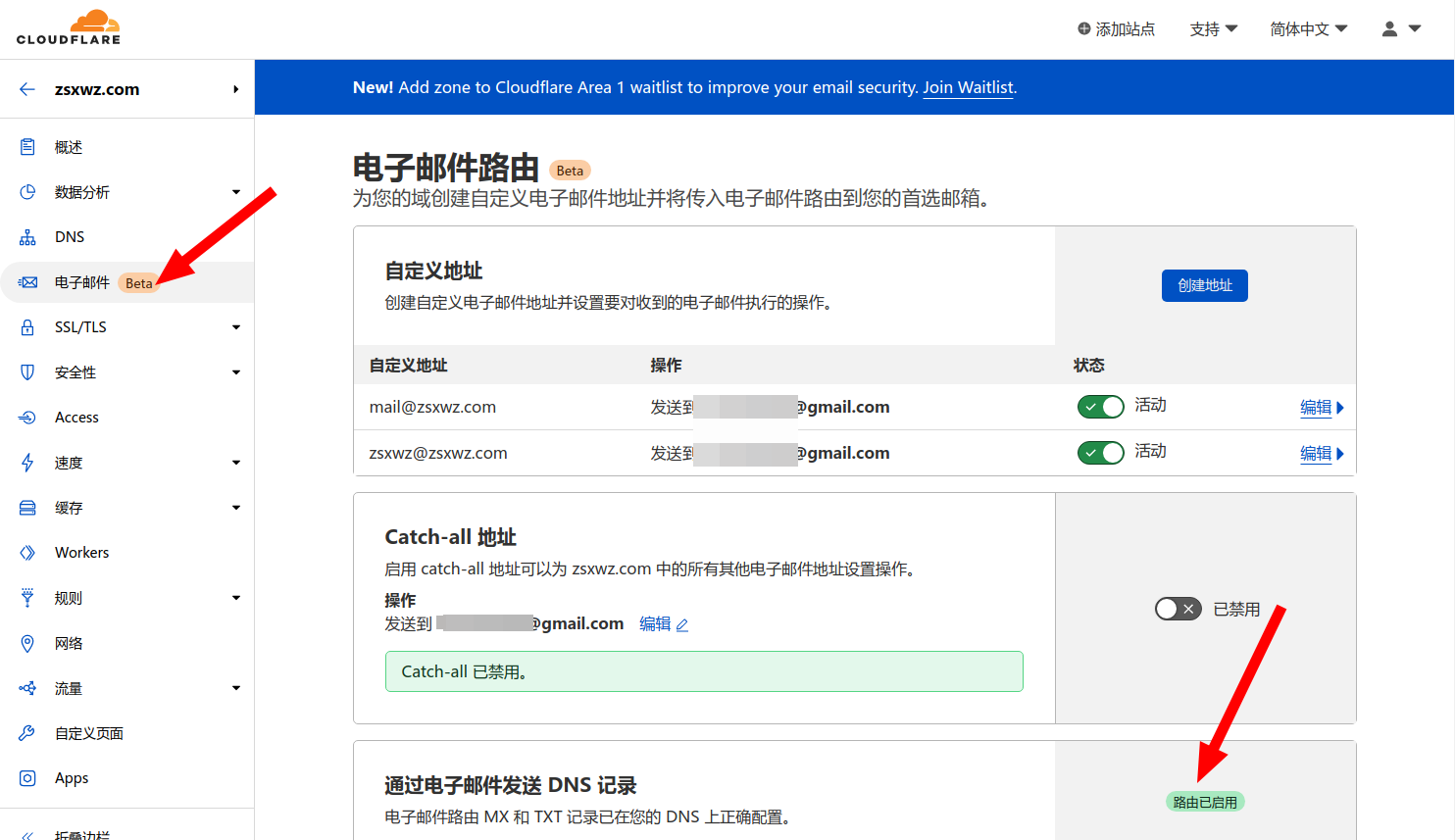Click the 概述 clipboard icon

27,147
